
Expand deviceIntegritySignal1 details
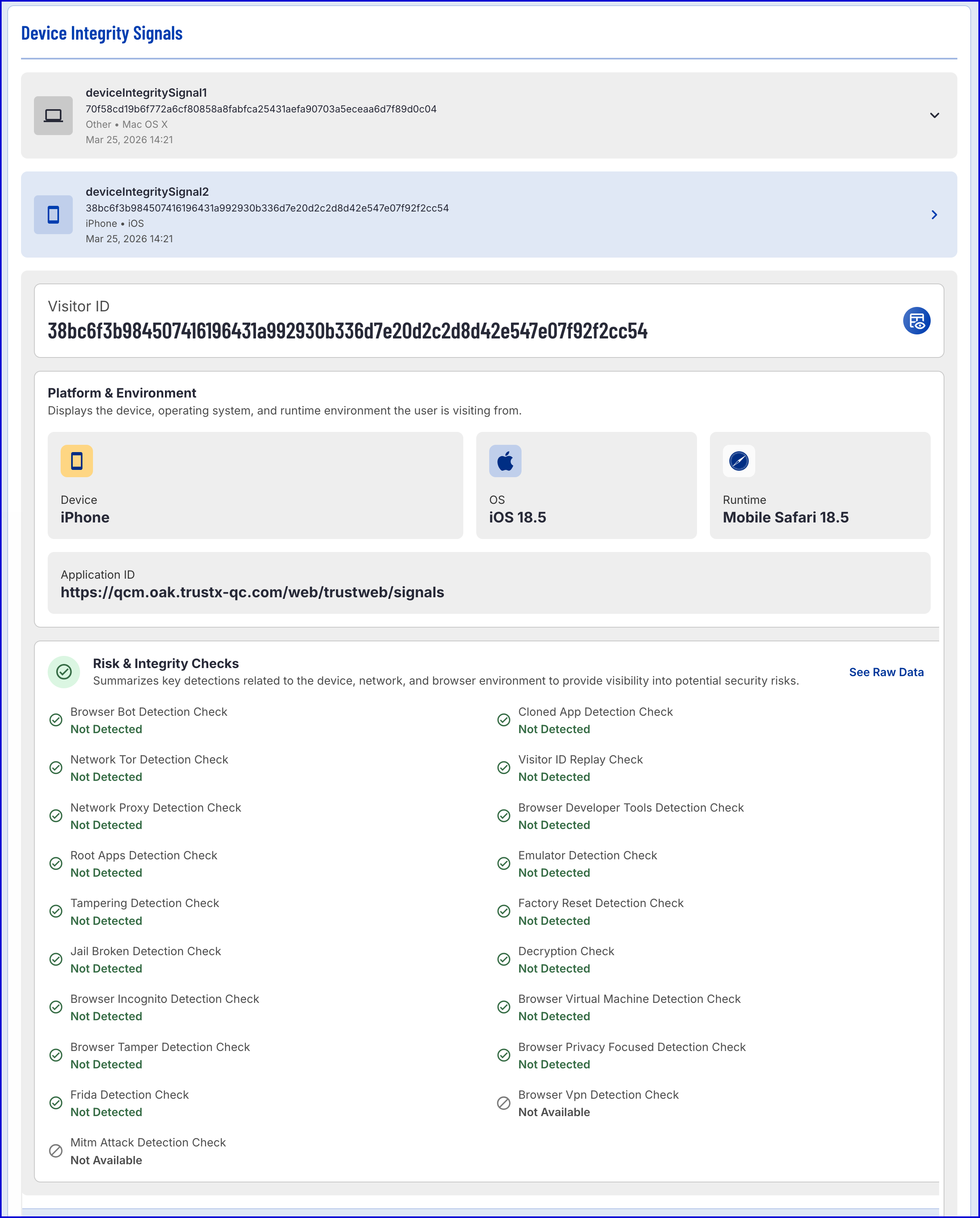935,116
